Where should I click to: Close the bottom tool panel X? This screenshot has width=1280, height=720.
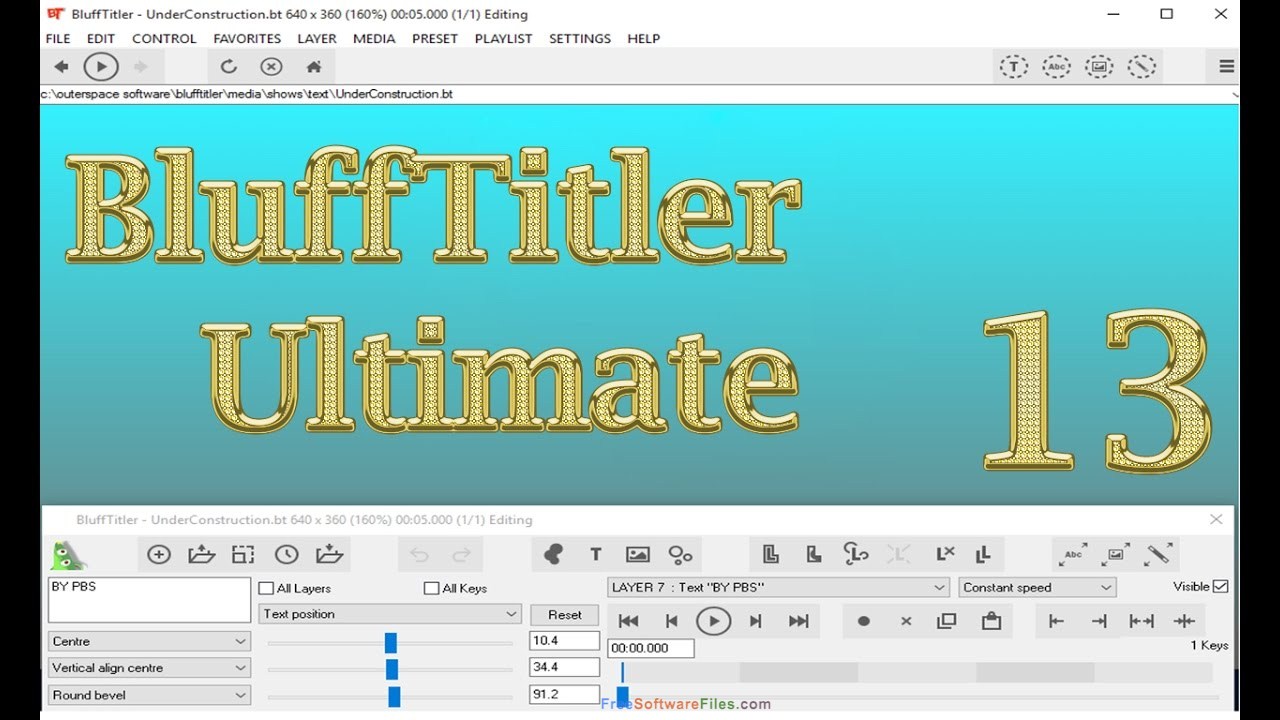click(1216, 519)
